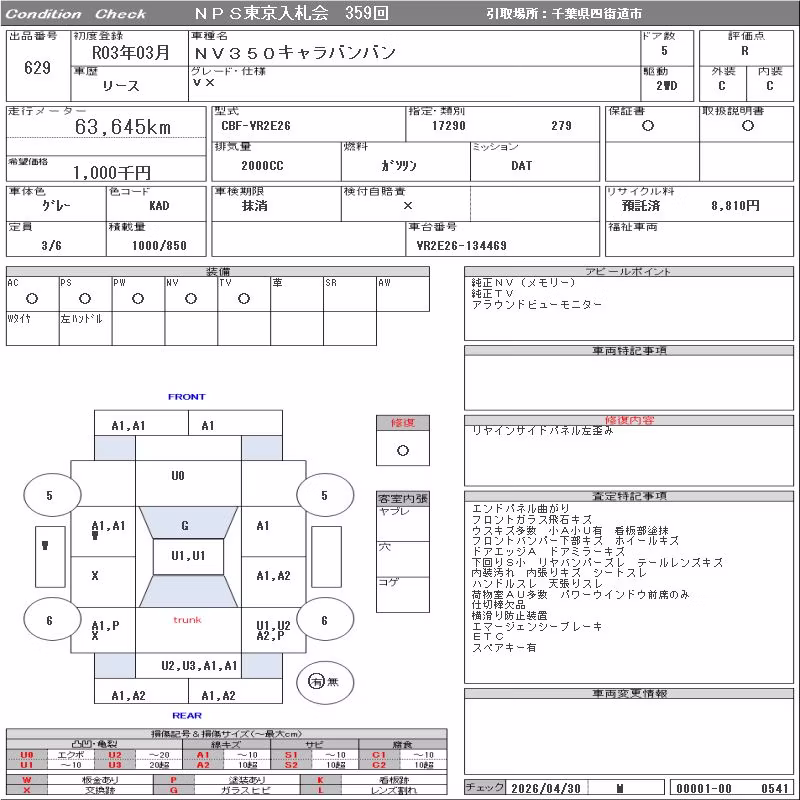Select the load capacity 1000/850
Viewport: 800px width, 800px height.
[x=159, y=246]
